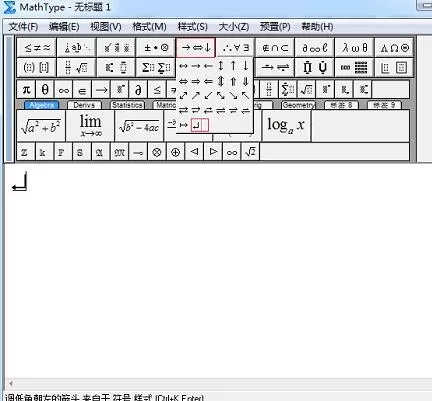Open the 文件(F) menu
The image size is (432, 401).
[x=23, y=27]
